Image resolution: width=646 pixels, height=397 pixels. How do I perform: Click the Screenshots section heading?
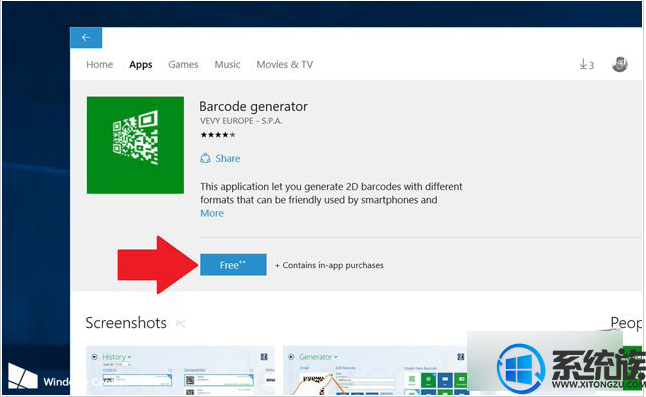(126, 323)
